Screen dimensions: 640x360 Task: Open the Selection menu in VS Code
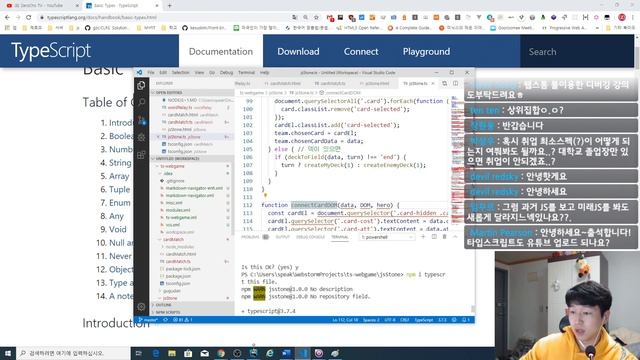pos(180,72)
